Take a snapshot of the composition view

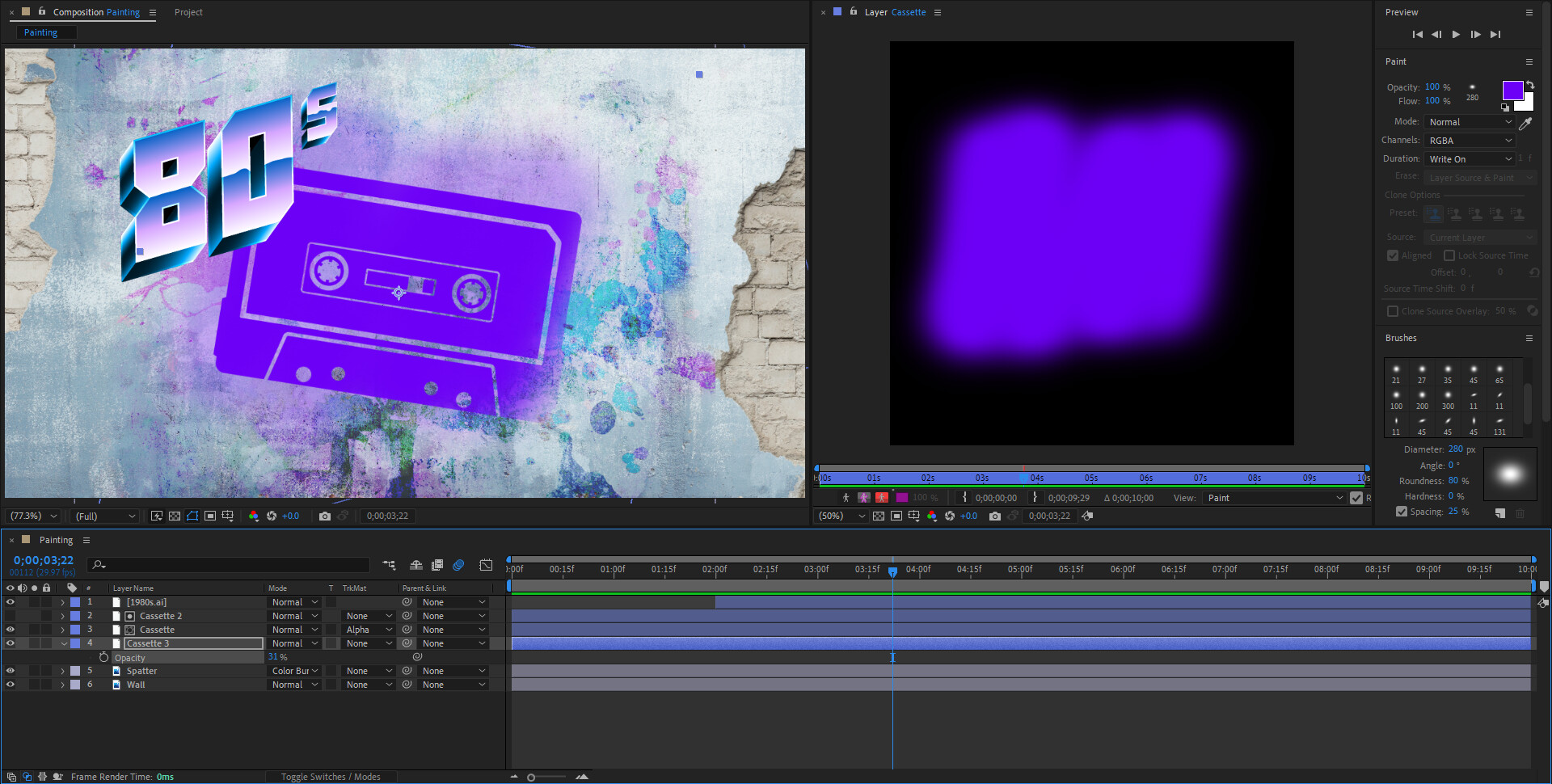coord(325,516)
